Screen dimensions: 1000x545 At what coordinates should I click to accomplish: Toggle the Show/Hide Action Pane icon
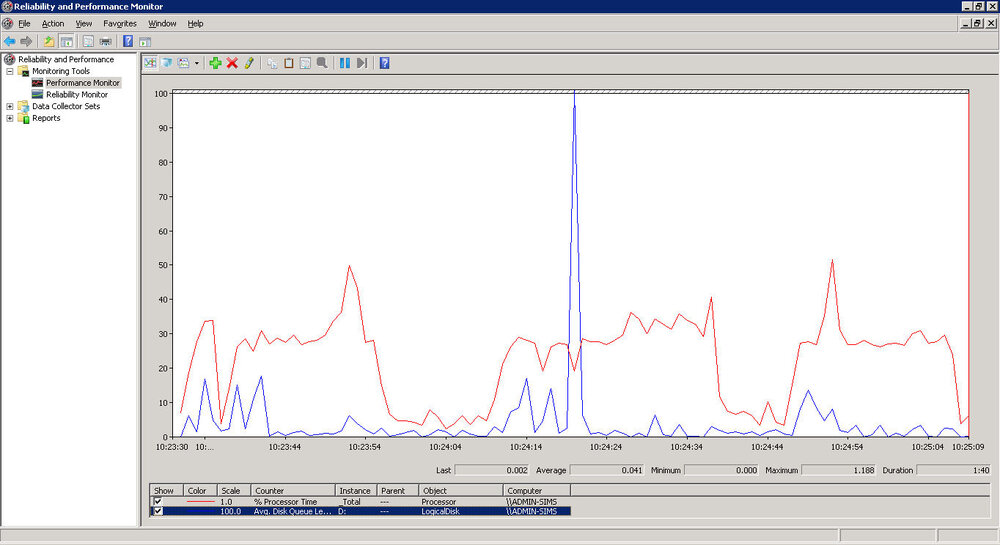coord(145,42)
